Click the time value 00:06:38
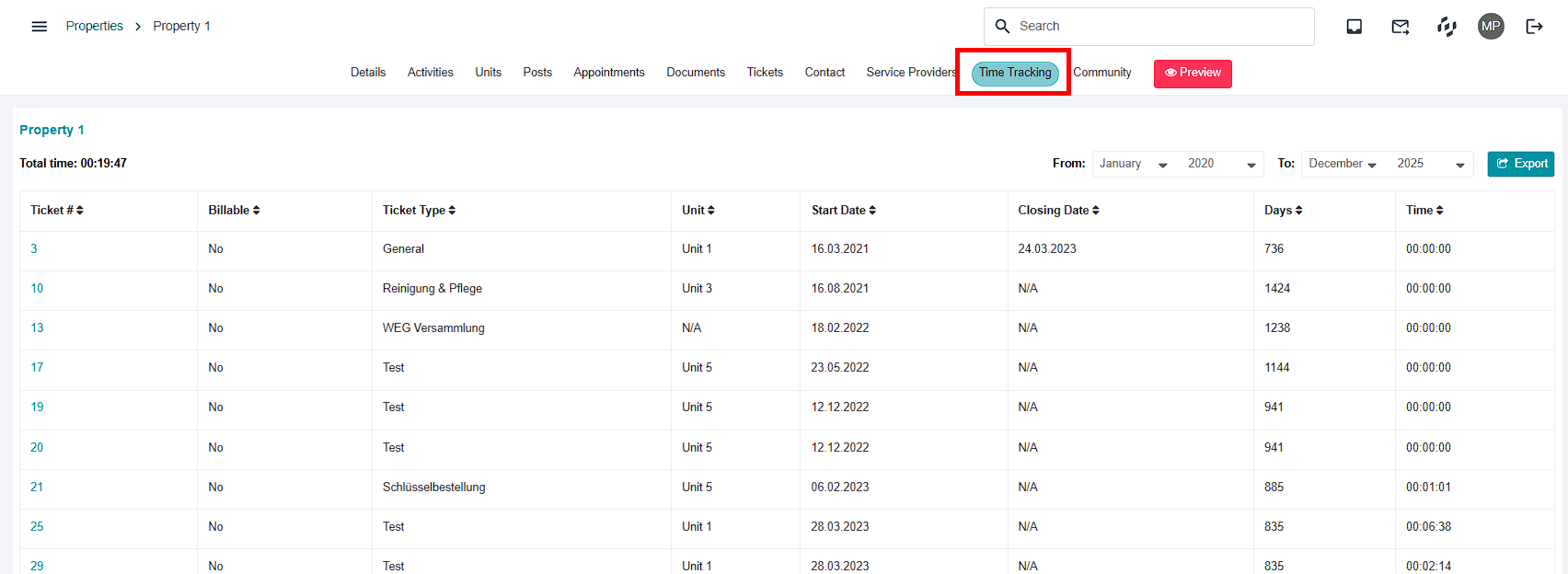Viewport: 1568px width, 574px height. pos(1428,527)
